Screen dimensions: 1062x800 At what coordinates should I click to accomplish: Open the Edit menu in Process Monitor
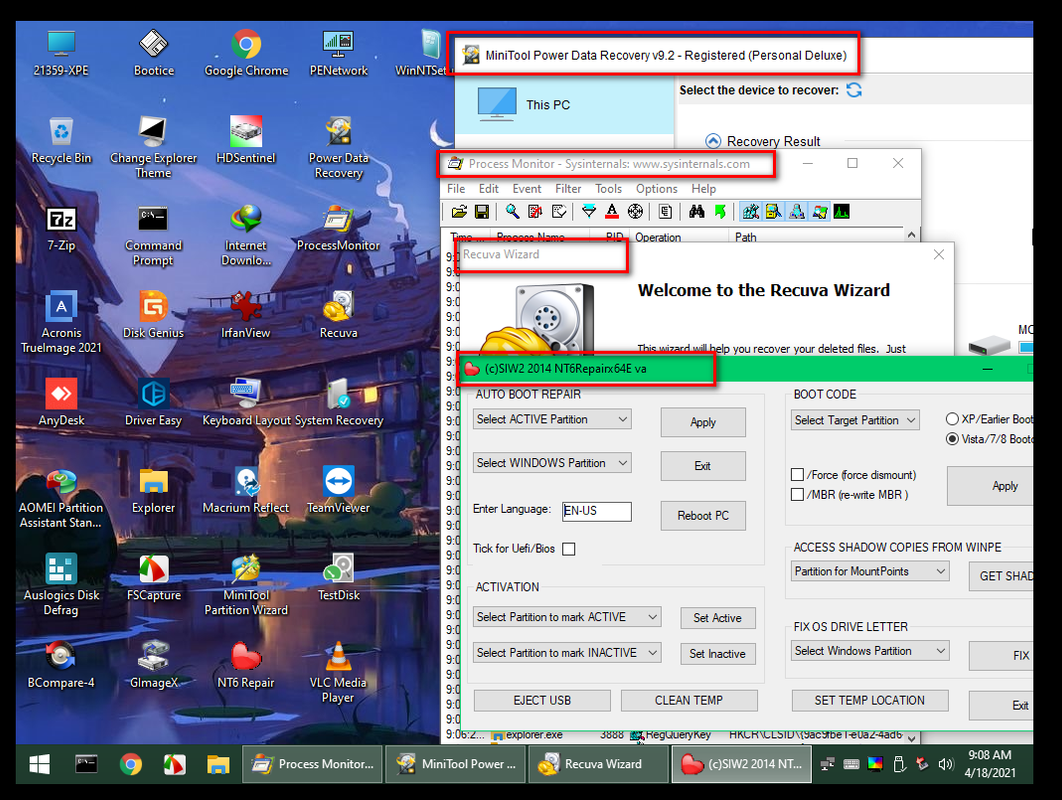(488, 189)
